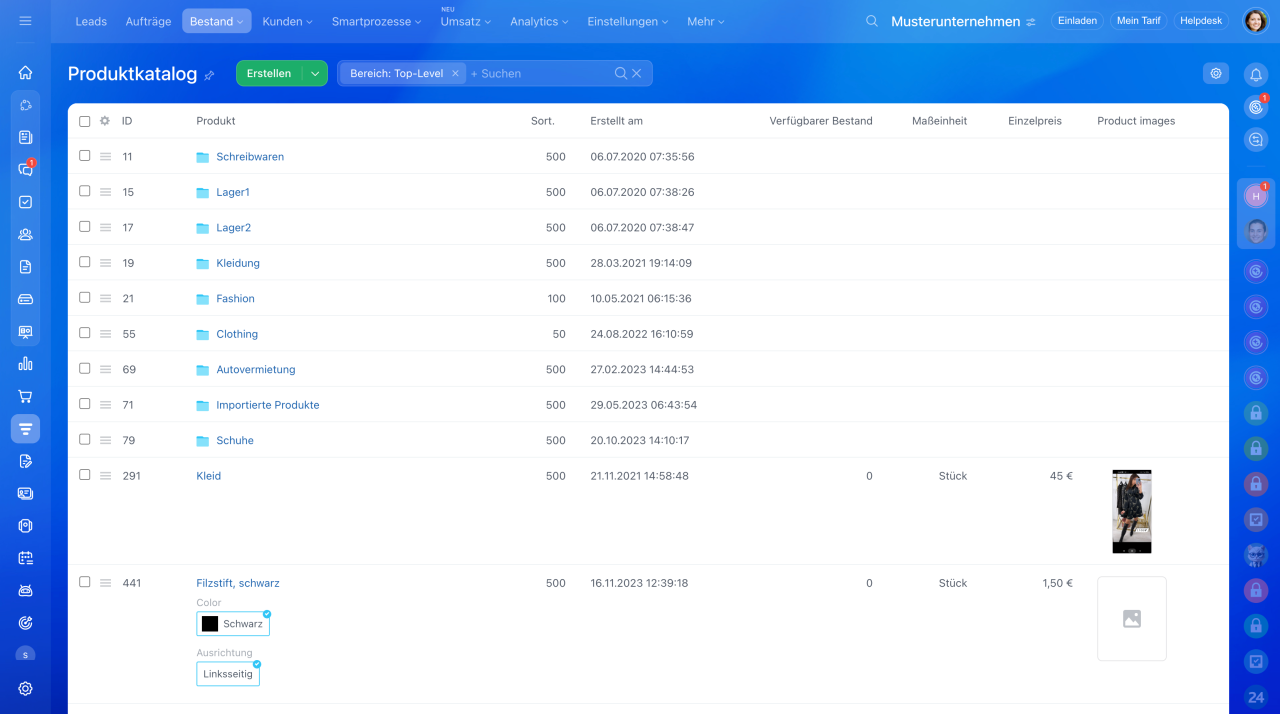Viewport: 1280px width, 714px height.
Task: Open user profile avatar at top right
Action: (x=1255, y=21)
